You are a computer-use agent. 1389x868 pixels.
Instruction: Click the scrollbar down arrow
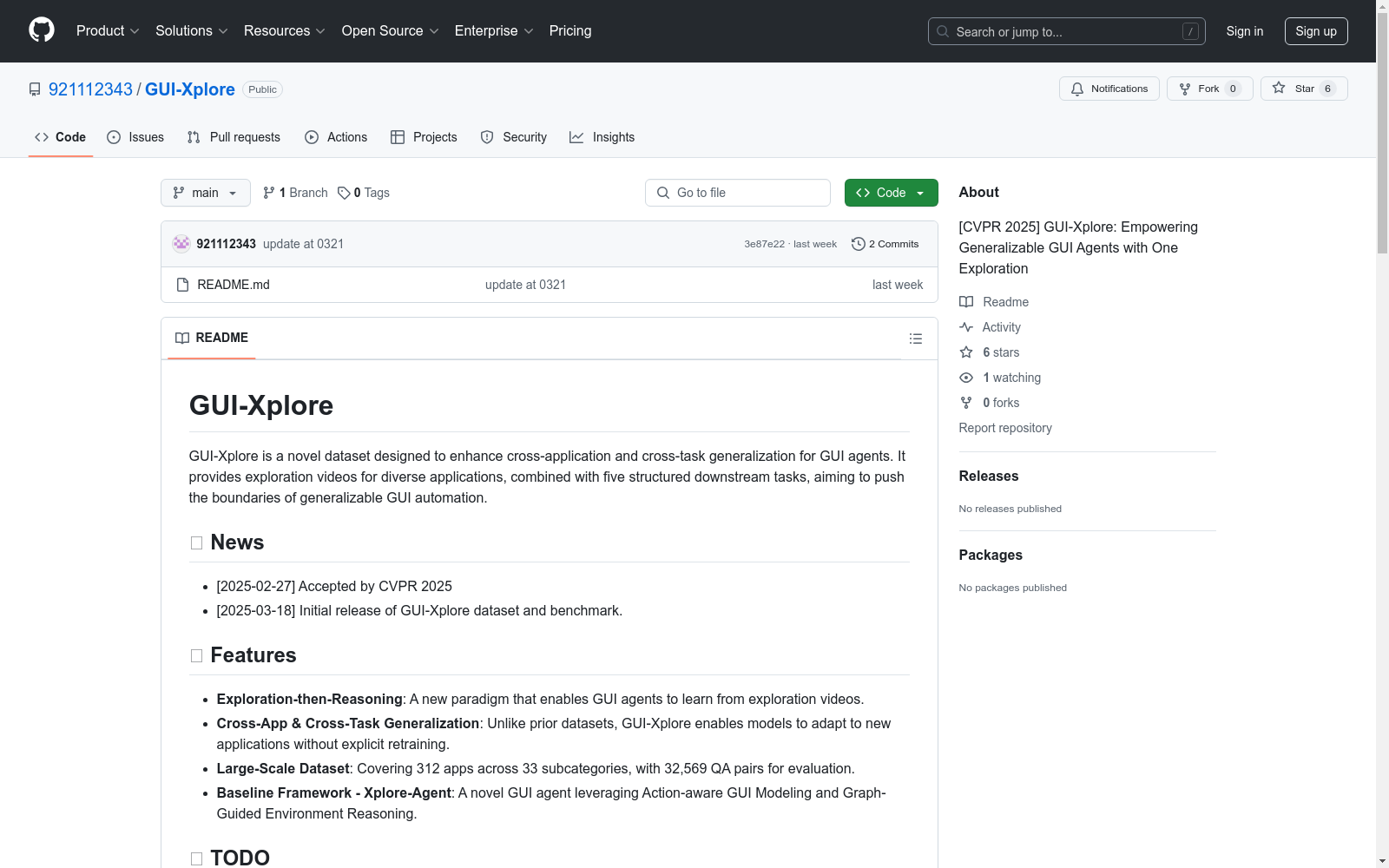pos(1382,861)
